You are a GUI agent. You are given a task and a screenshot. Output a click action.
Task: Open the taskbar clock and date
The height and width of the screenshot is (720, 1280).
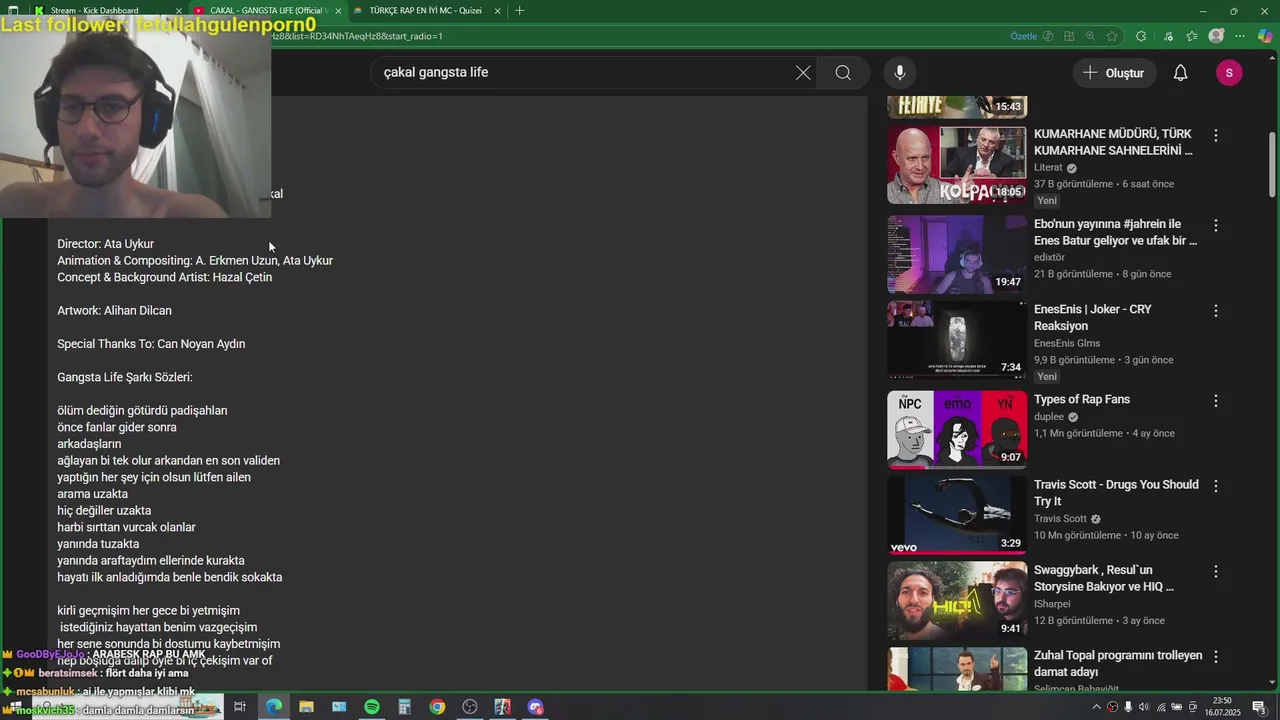(1224, 707)
